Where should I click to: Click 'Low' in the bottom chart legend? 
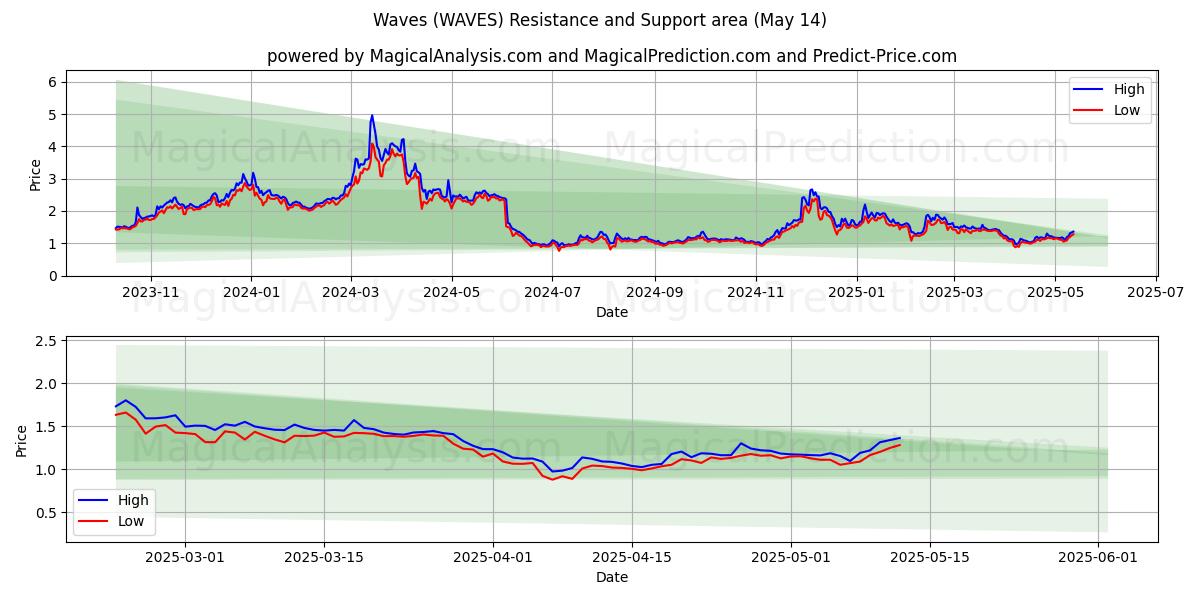(x=131, y=521)
